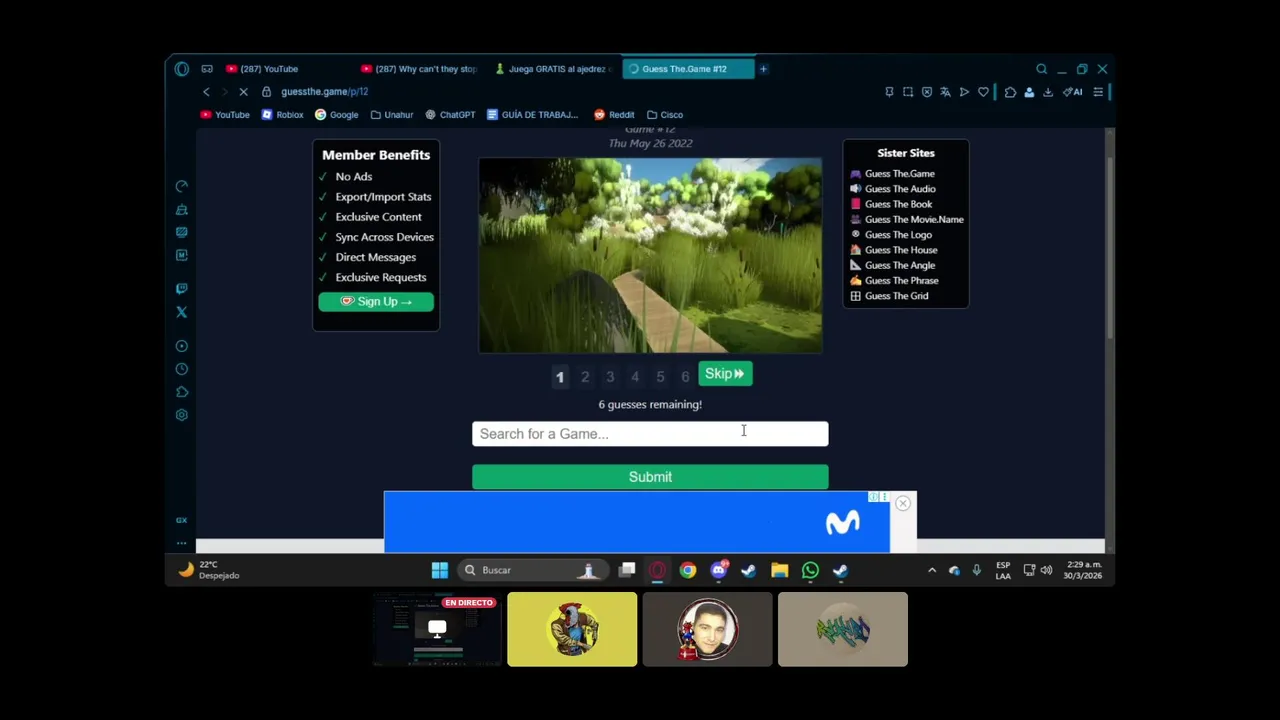Open the Aria AI button
The height and width of the screenshot is (720, 1280).
click(1073, 92)
